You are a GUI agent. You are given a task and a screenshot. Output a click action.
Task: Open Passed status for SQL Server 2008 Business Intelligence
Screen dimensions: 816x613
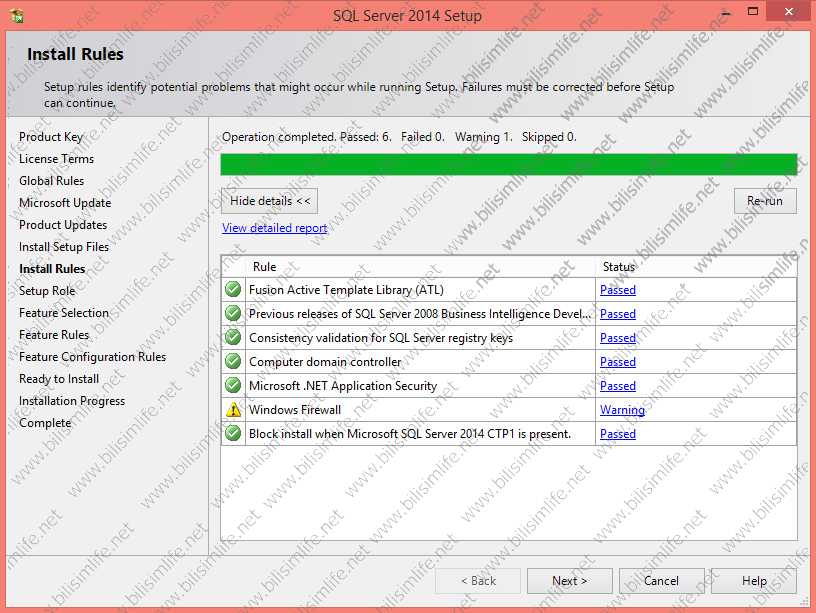click(x=618, y=314)
